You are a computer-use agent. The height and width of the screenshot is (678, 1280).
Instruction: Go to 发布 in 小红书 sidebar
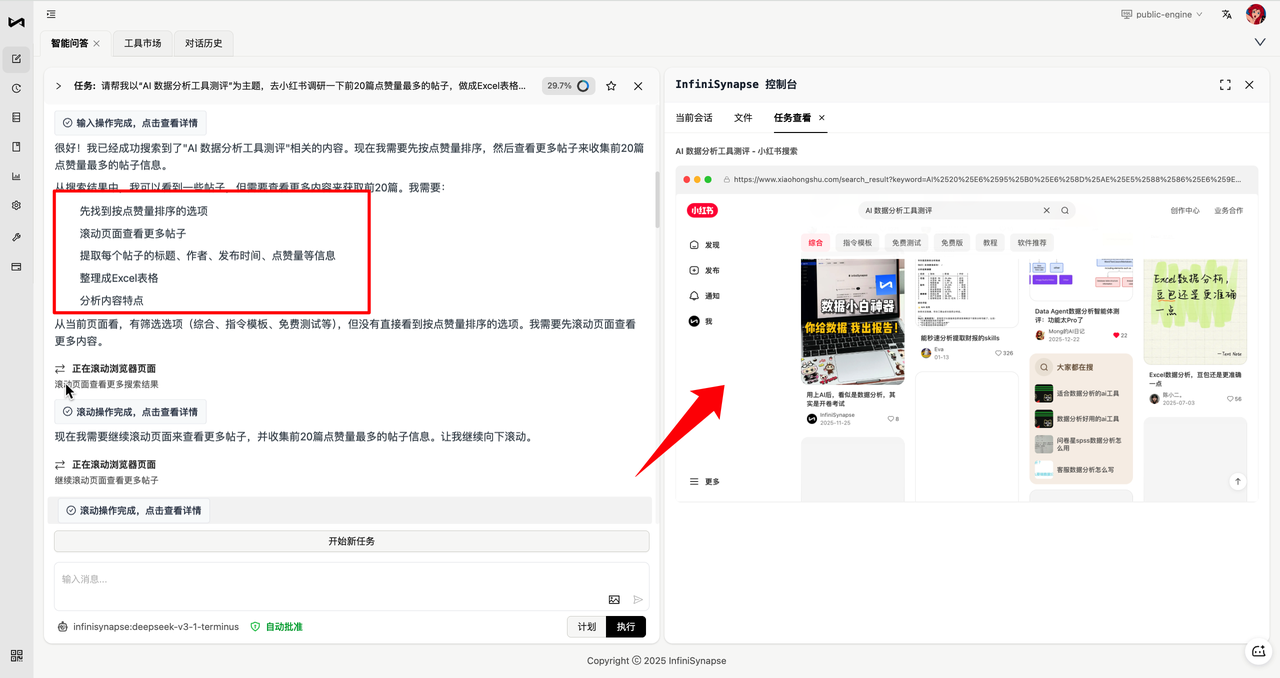[x=705, y=271]
